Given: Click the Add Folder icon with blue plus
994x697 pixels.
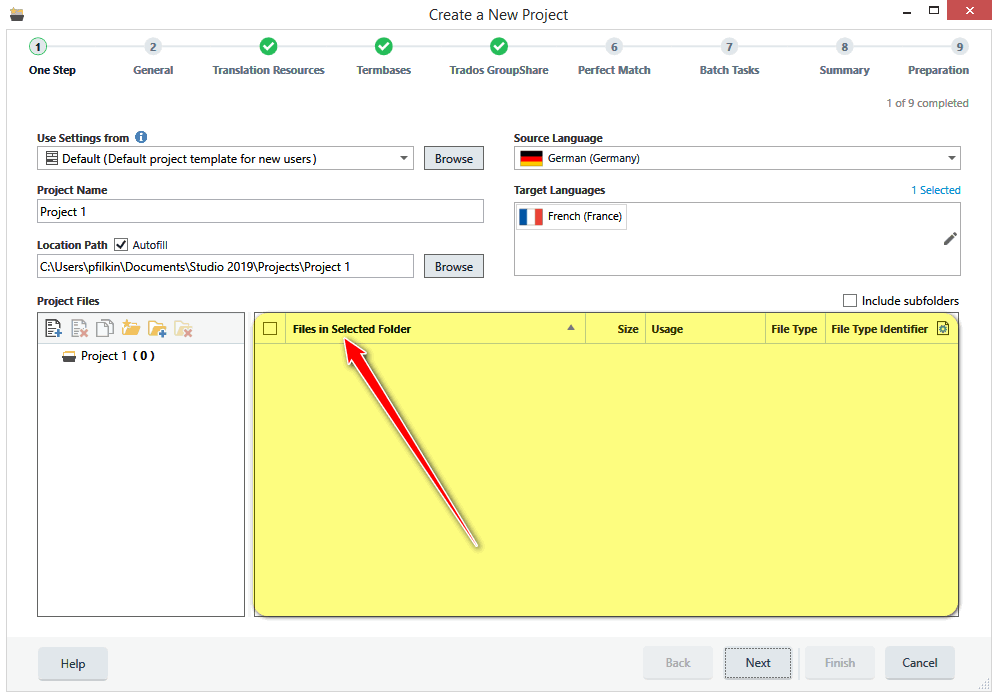Looking at the screenshot, I should tap(157, 328).
